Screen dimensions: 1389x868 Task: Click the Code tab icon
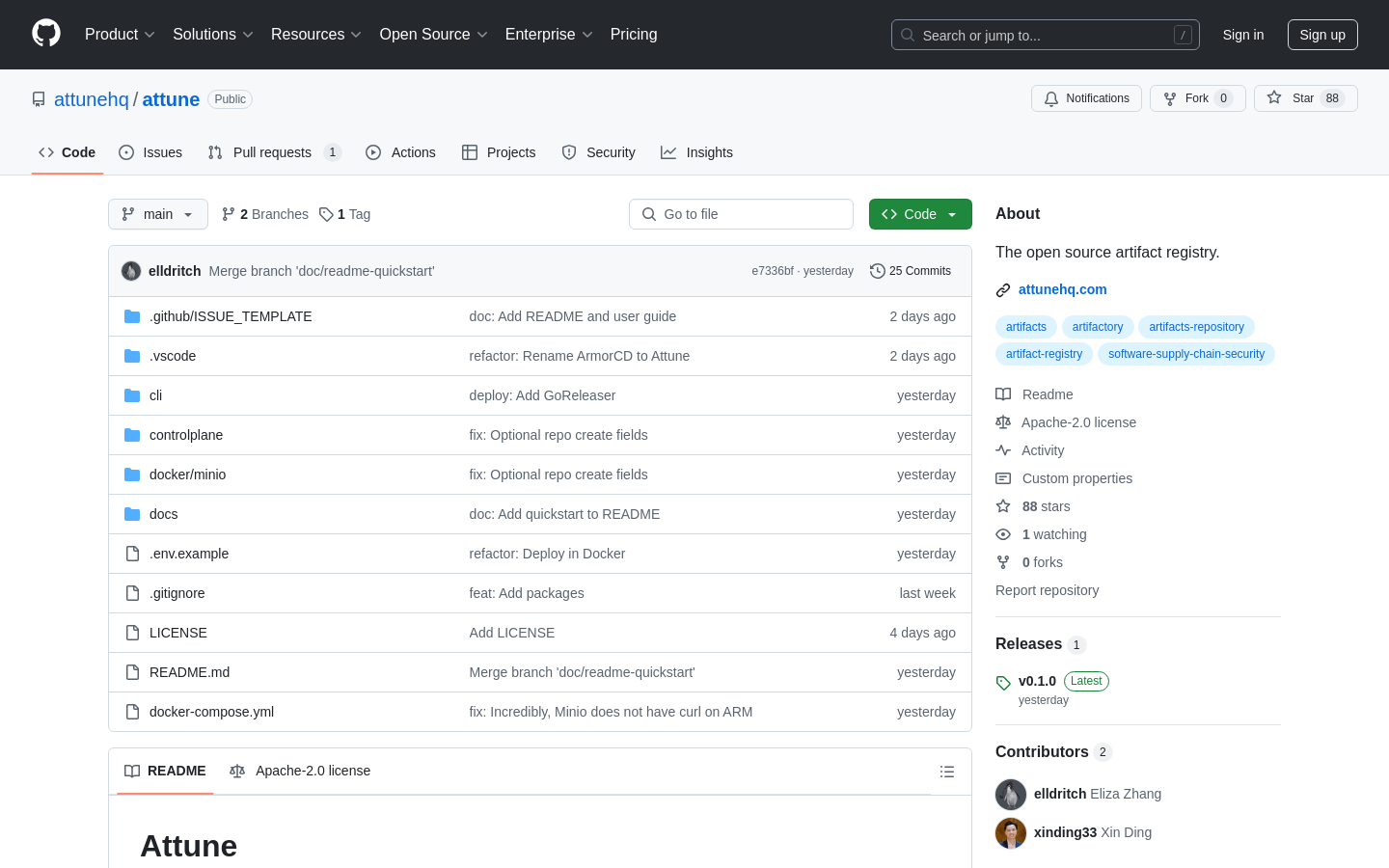pyautogui.click(x=46, y=152)
